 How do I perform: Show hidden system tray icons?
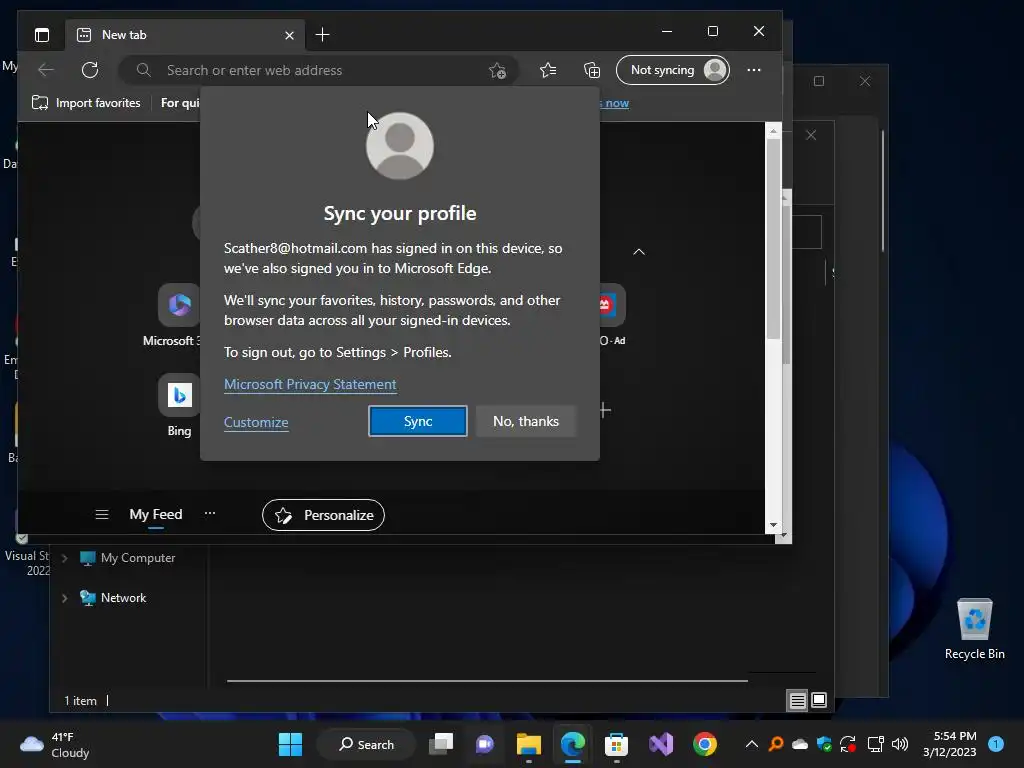[752, 744]
